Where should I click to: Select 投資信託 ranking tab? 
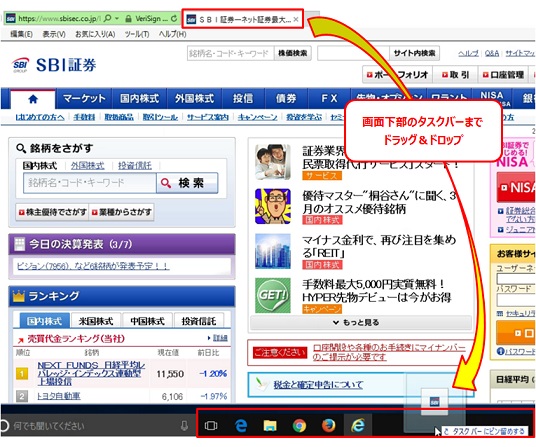coord(199,321)
